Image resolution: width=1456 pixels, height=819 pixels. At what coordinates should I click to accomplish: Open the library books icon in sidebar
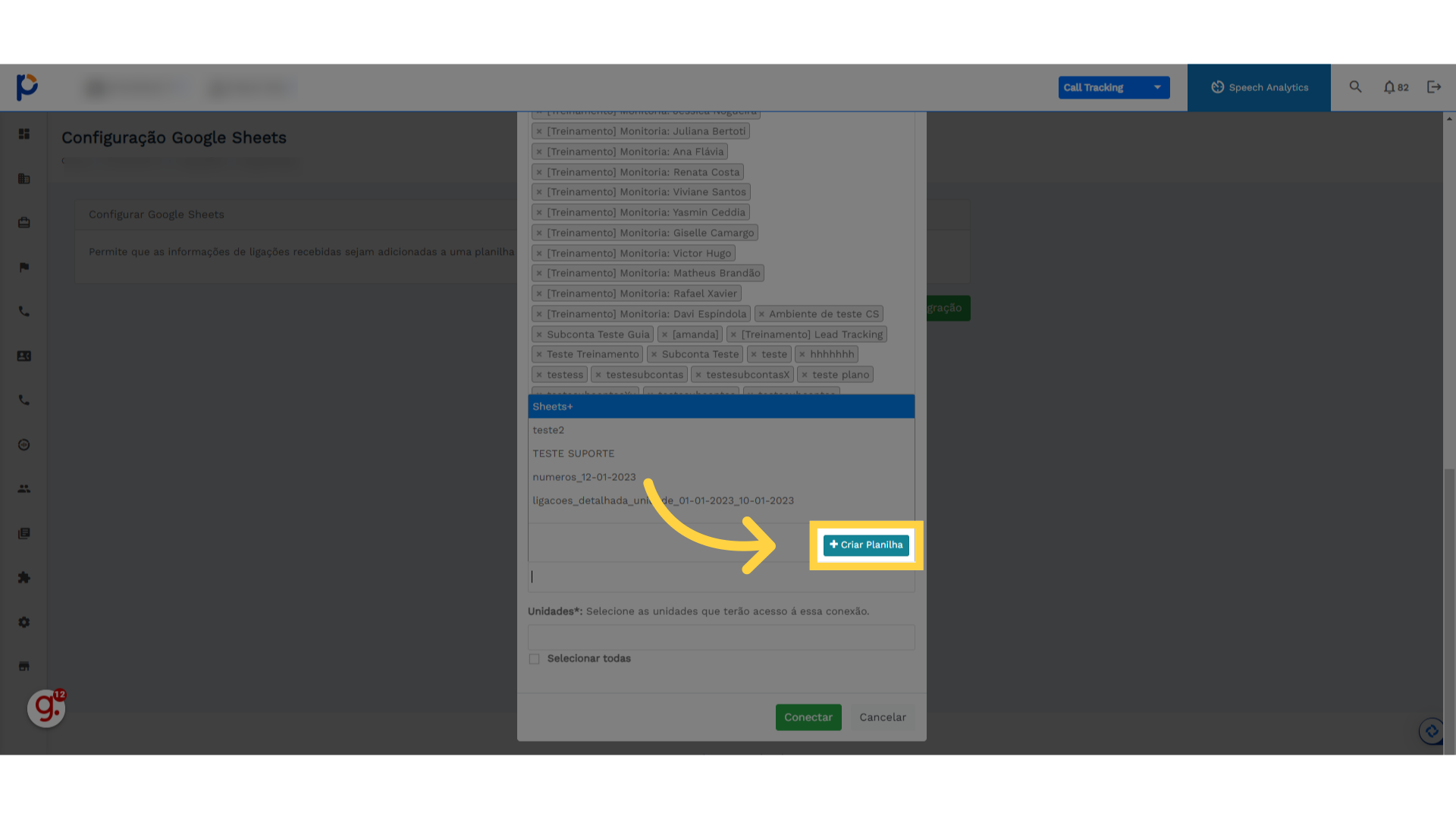point(24,534)
